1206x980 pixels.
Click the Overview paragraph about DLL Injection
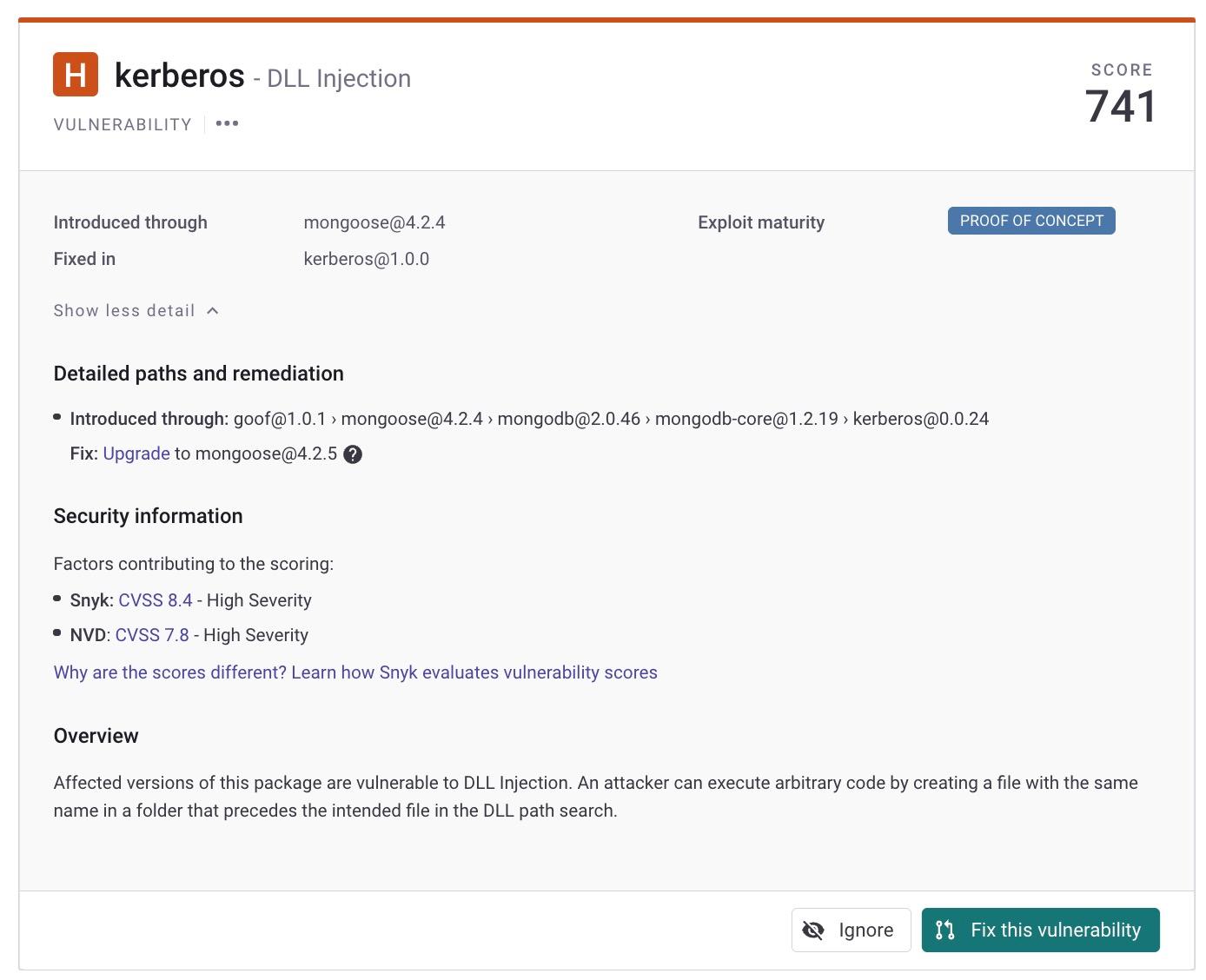point(596,797)
